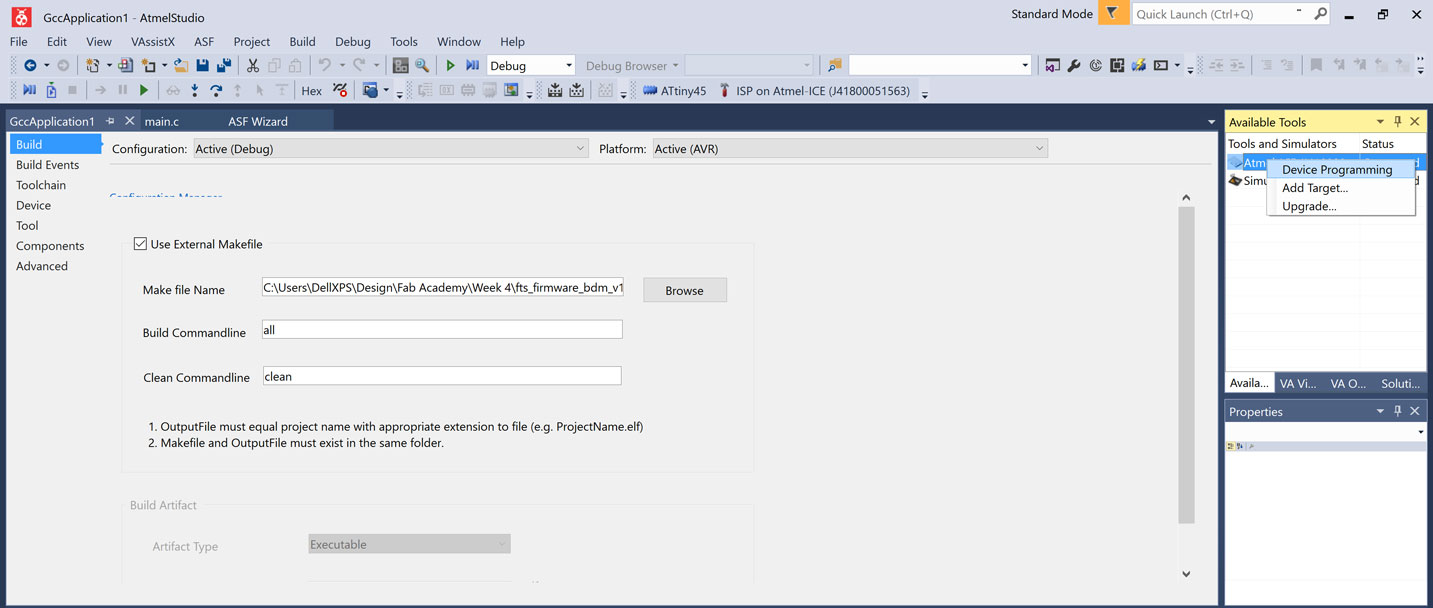Click the Add New Item icon

(x=148, y=65)
